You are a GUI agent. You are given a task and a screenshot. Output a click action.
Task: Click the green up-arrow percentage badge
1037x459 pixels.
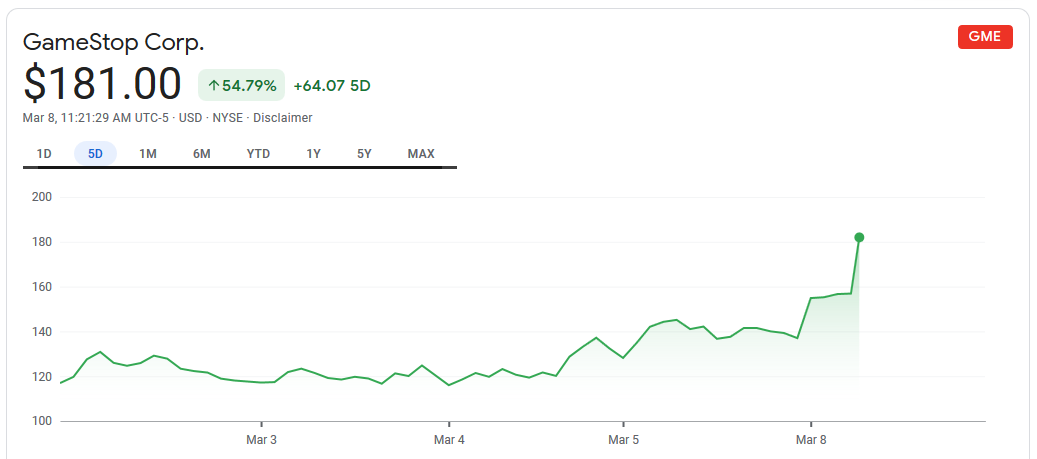(241, 85)
